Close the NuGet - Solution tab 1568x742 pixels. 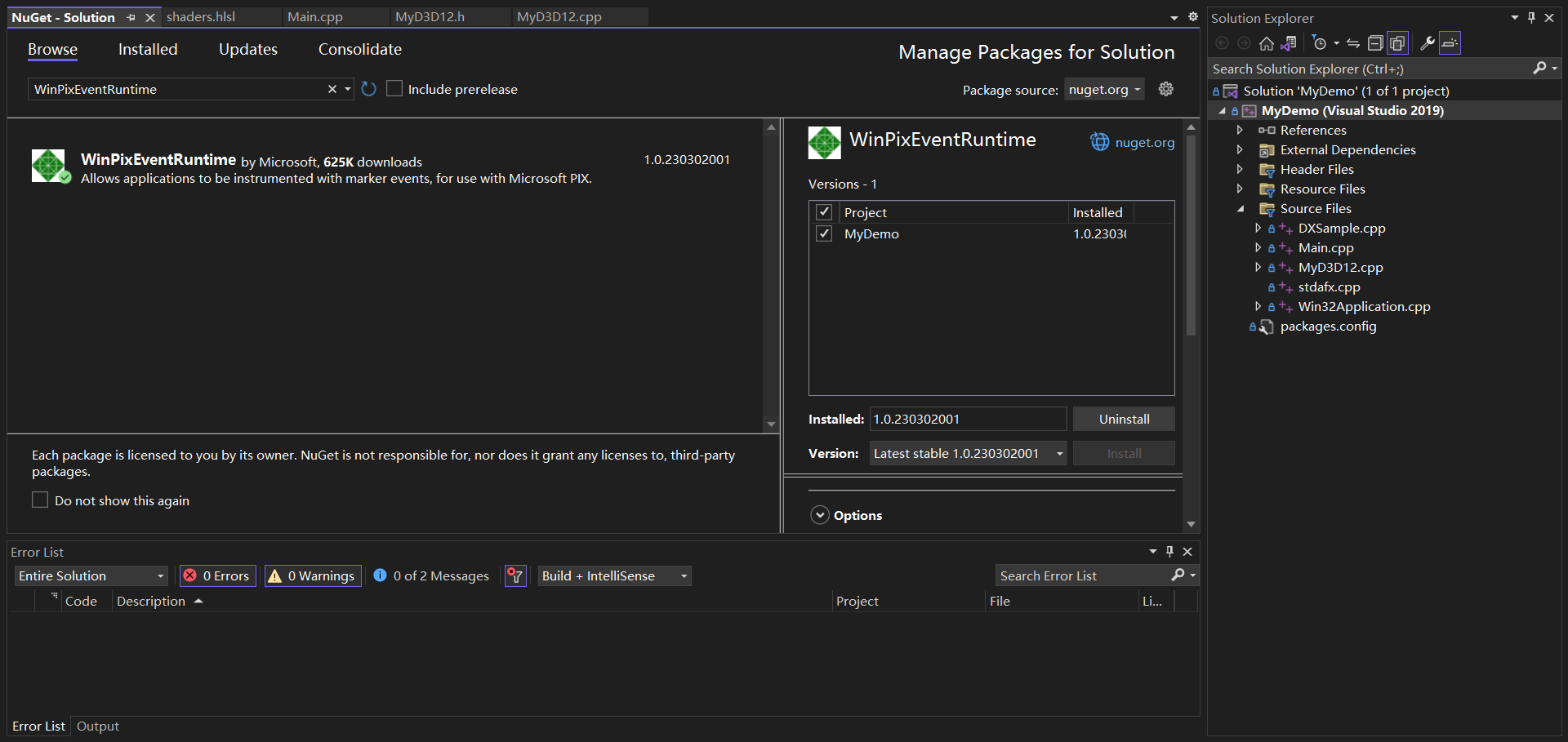click(150, 17)
